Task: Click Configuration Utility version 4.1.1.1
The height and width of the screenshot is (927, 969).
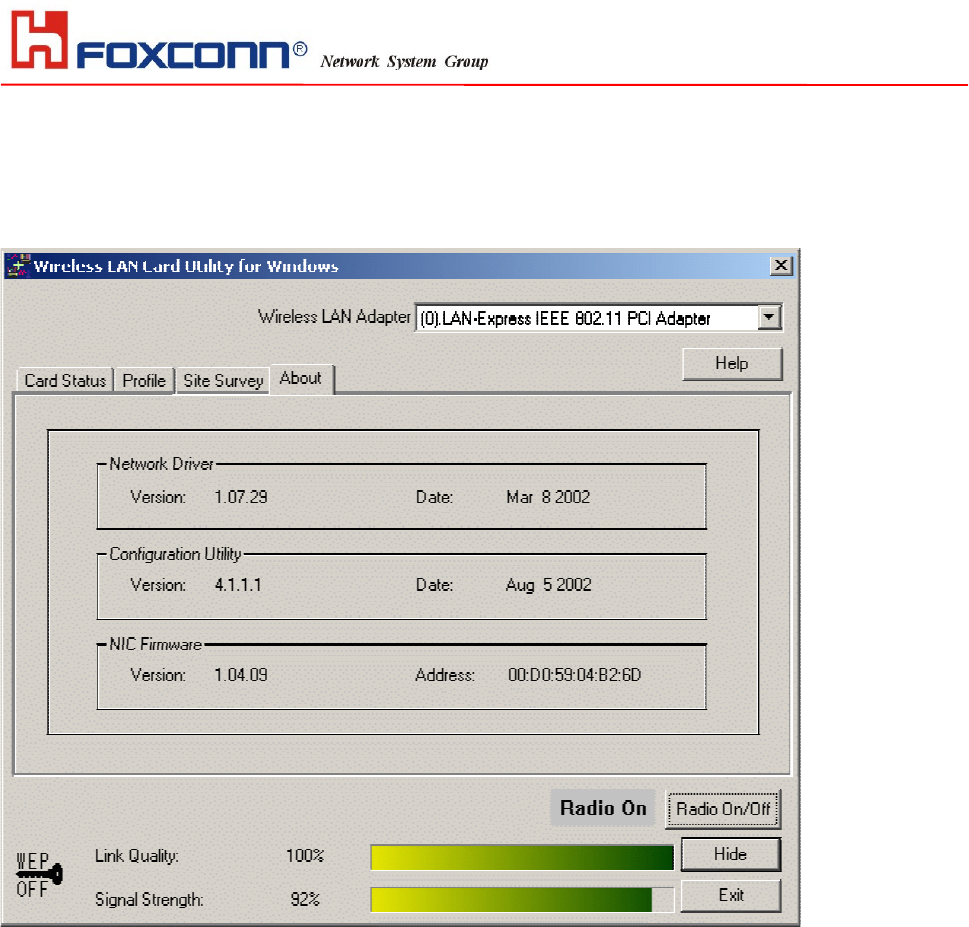Action: pyautogui.click(x=238, y=585)
